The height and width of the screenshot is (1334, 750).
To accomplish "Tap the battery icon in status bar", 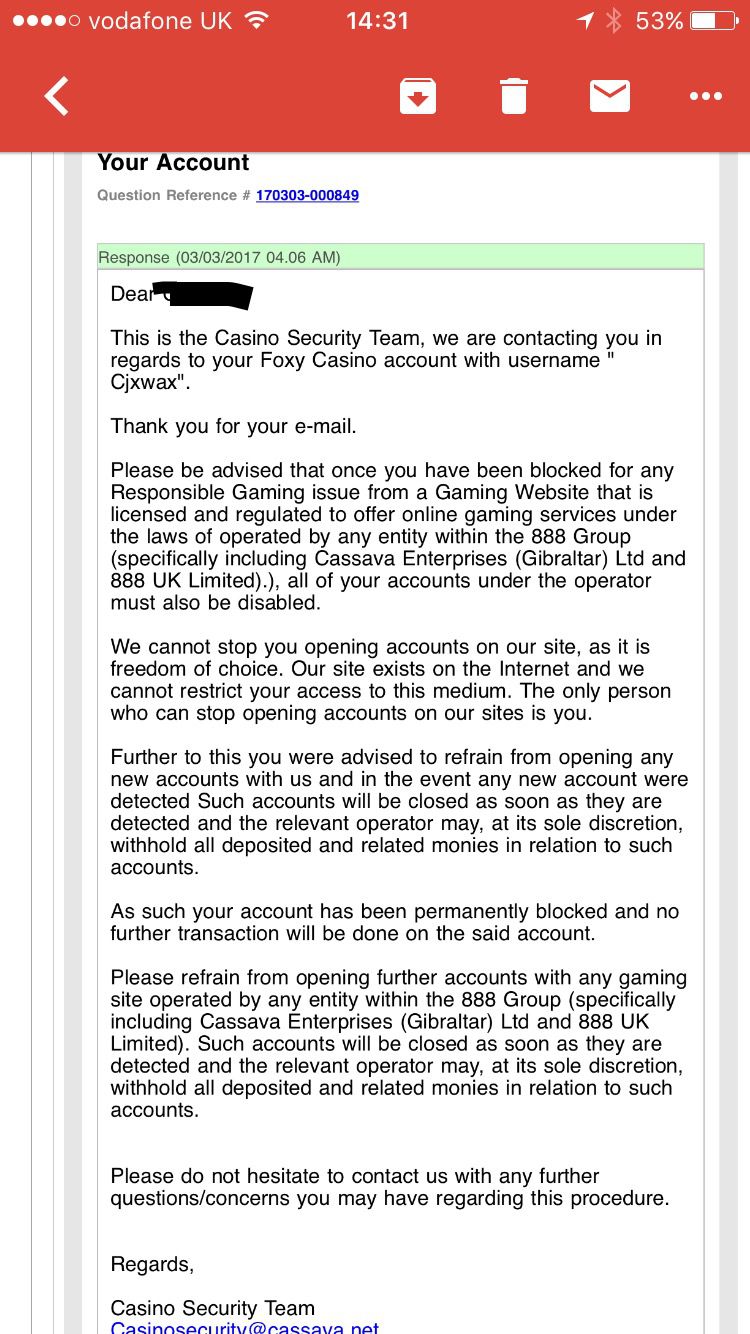I will tap(715, 21).
